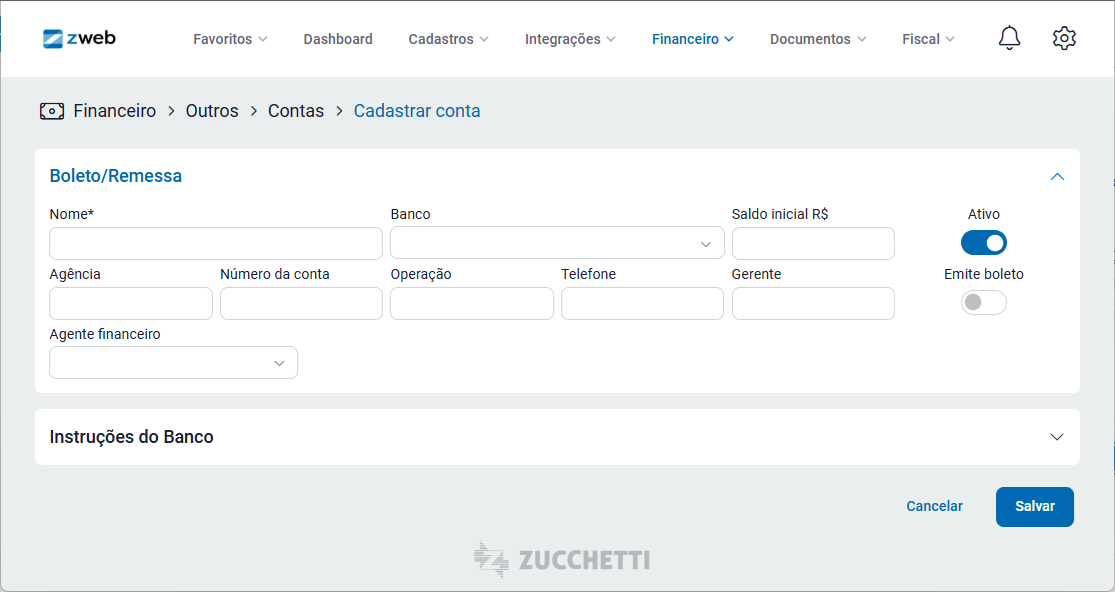
Task: Collapse the Boleto/Remessa section chevron
Action: pos(1057,176)
